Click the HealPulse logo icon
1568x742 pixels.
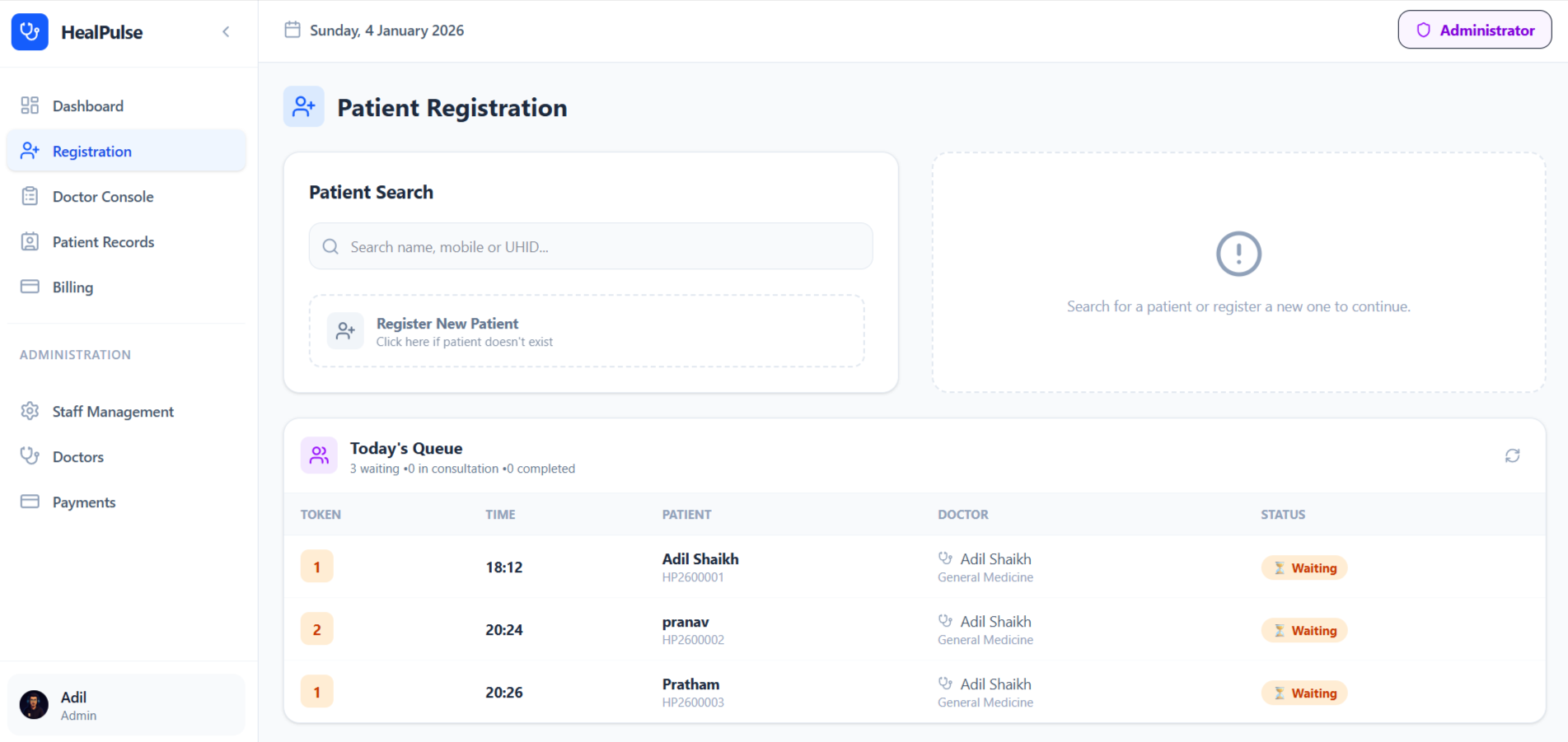click(30, 31)
